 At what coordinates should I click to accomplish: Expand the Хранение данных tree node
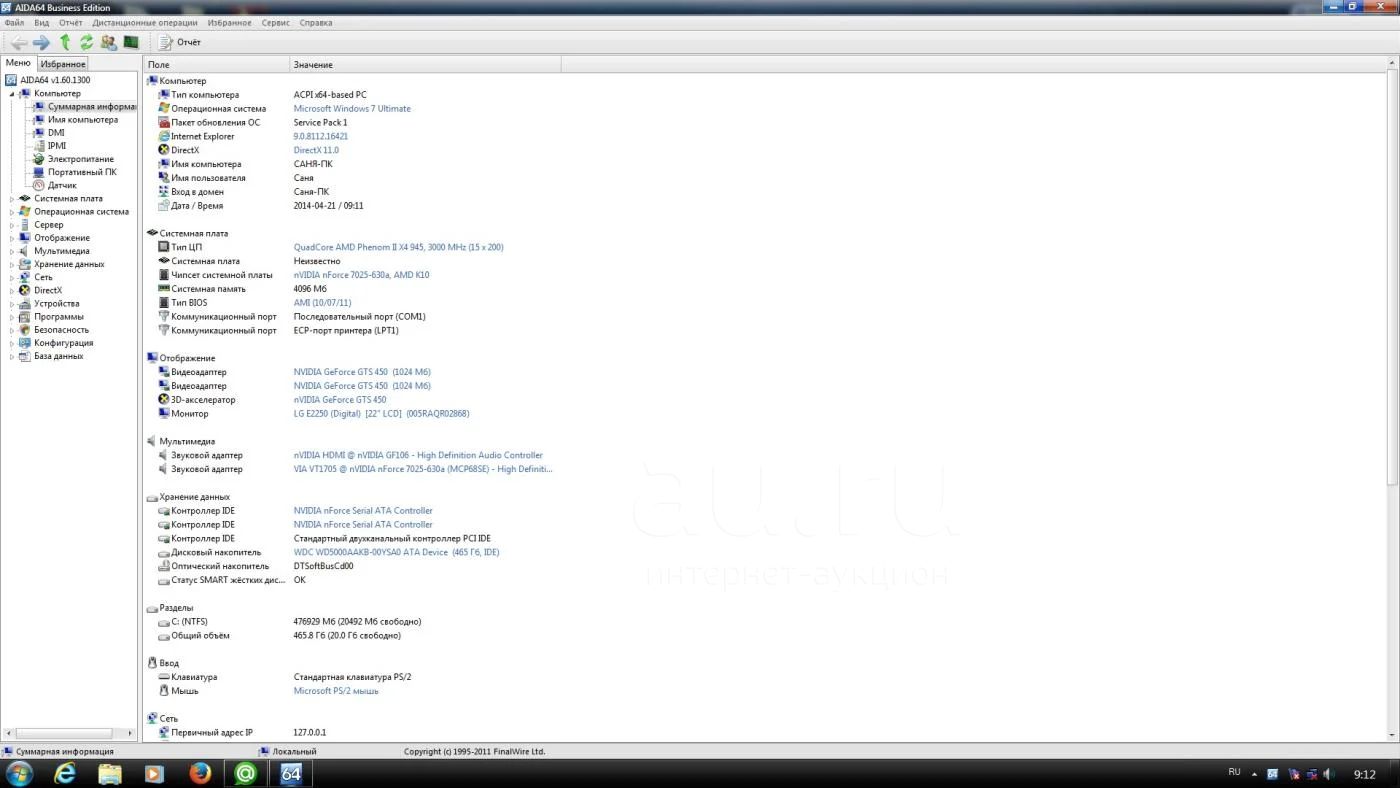[x=12, y=265]
